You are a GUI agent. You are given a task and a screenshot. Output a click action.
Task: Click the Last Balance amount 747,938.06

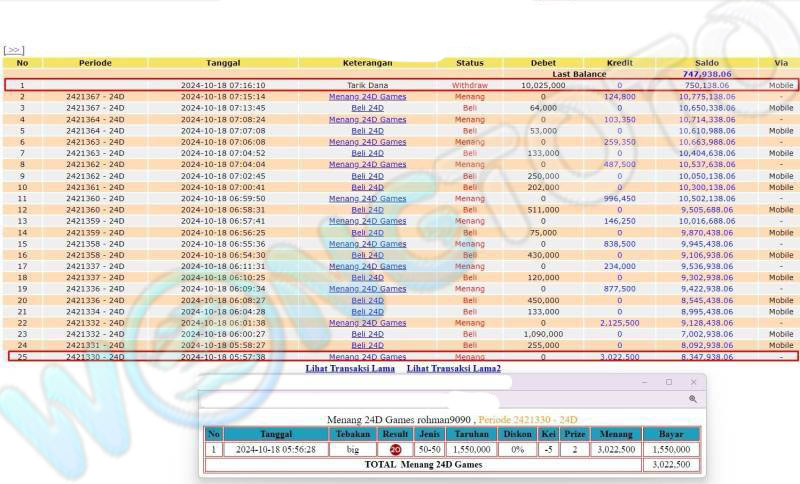[707, 74]
